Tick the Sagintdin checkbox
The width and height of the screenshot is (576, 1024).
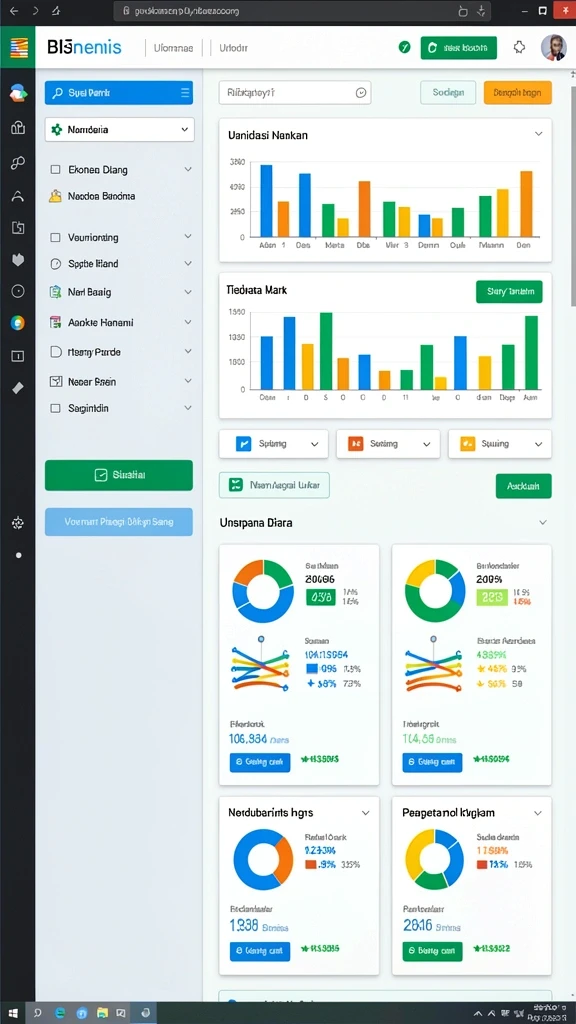[56, 408]
